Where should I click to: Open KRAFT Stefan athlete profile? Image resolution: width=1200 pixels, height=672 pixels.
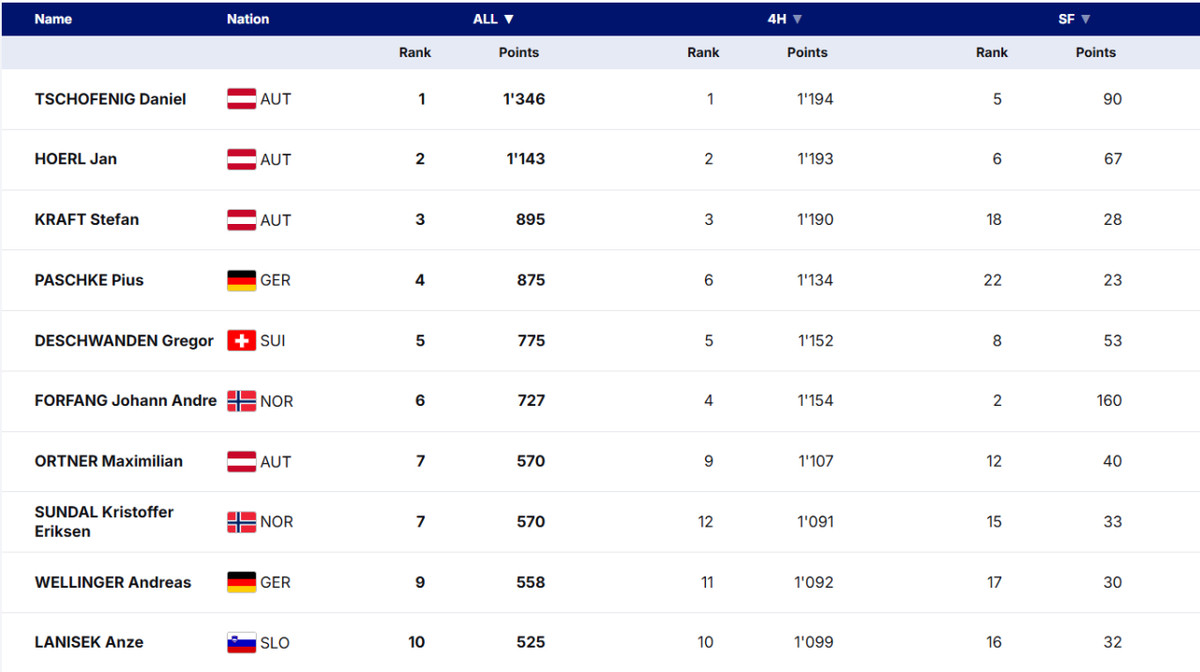pos(86,220)
